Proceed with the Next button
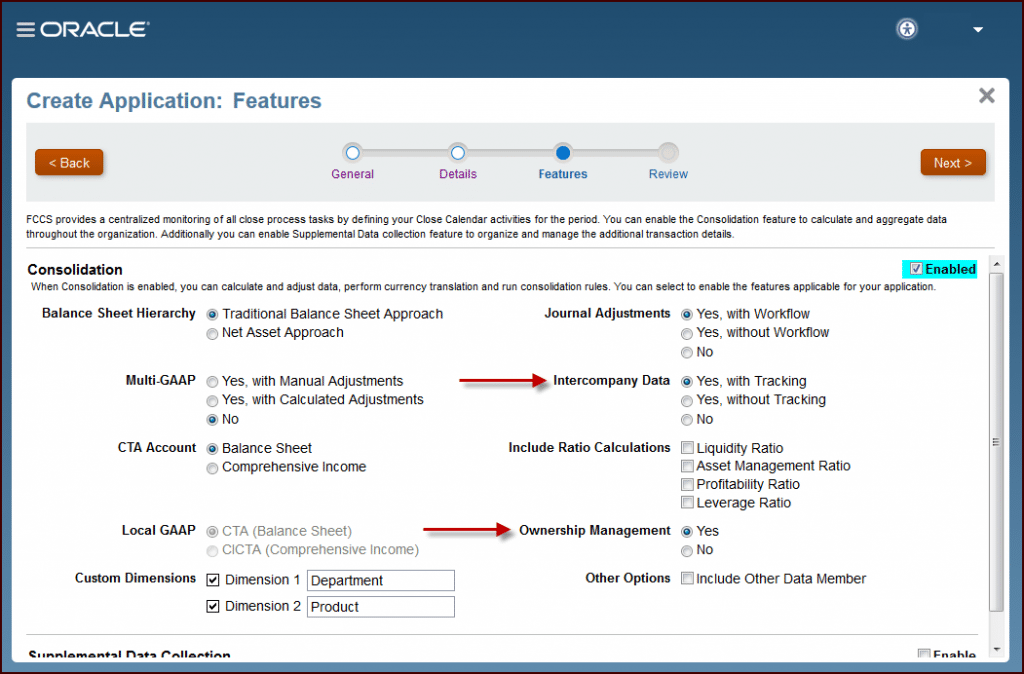 pyautogui.click(x=953, y=163)
